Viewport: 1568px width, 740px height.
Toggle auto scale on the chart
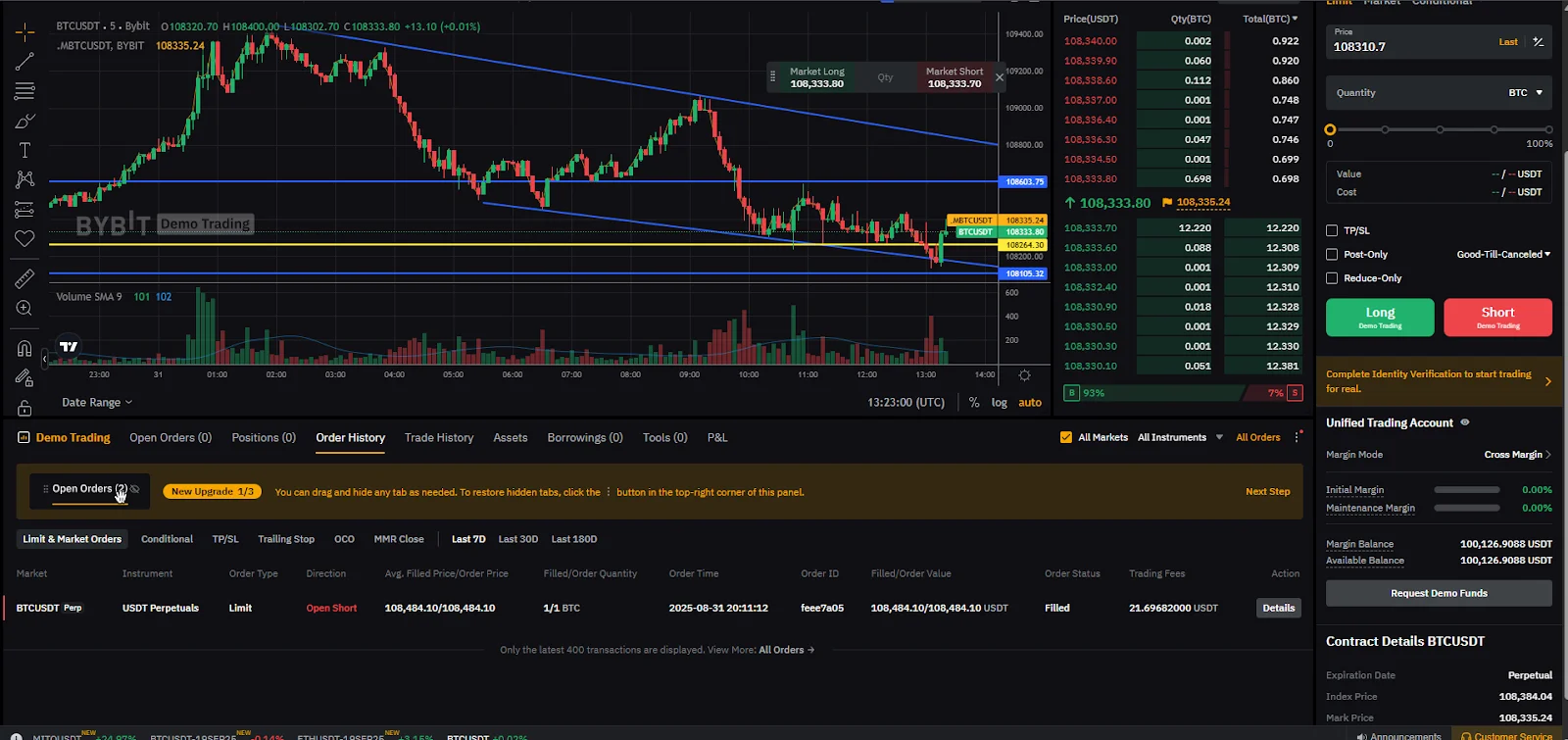[x=1030, y=403]
